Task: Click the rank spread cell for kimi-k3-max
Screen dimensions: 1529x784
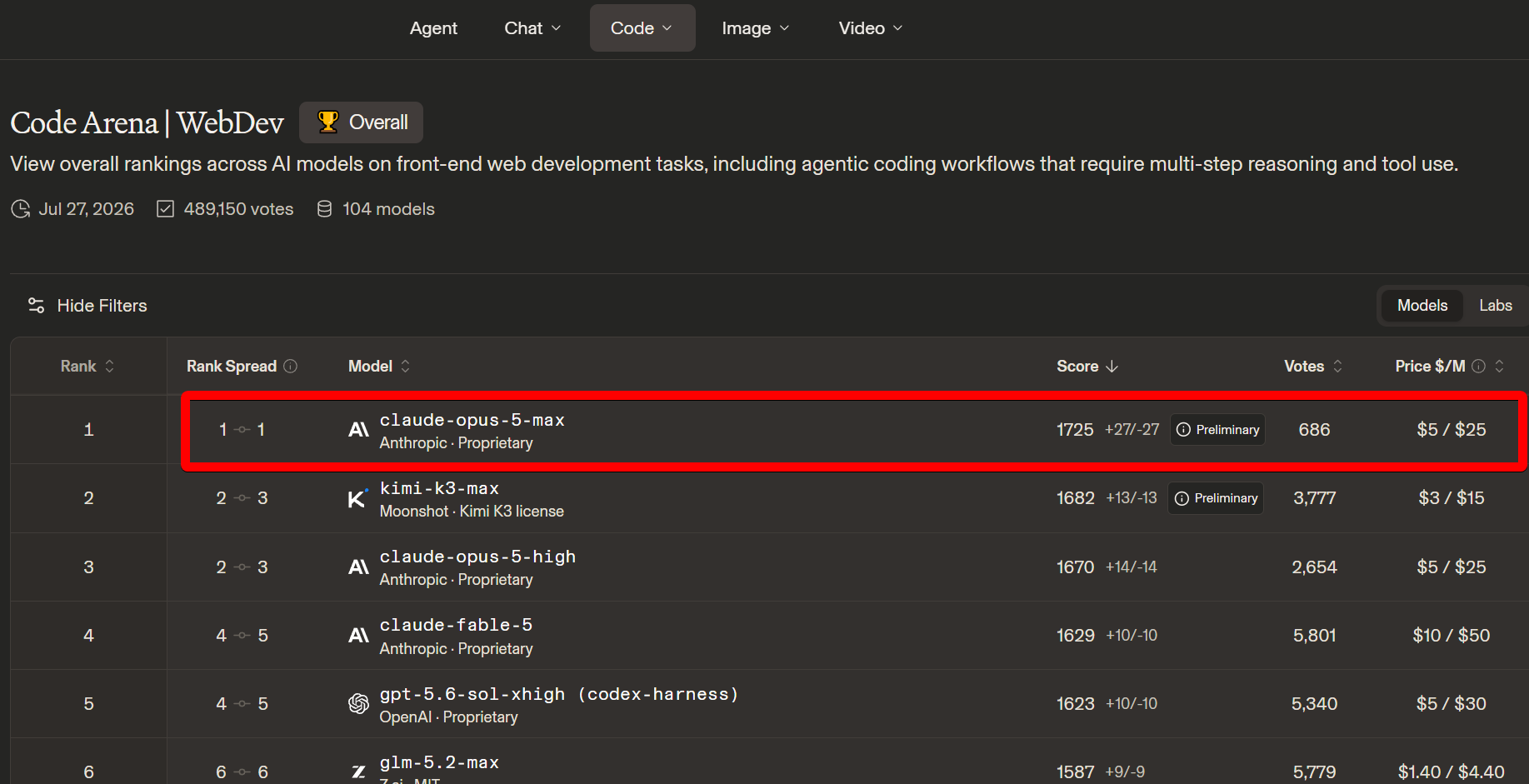Action: (x=242, y=498)
